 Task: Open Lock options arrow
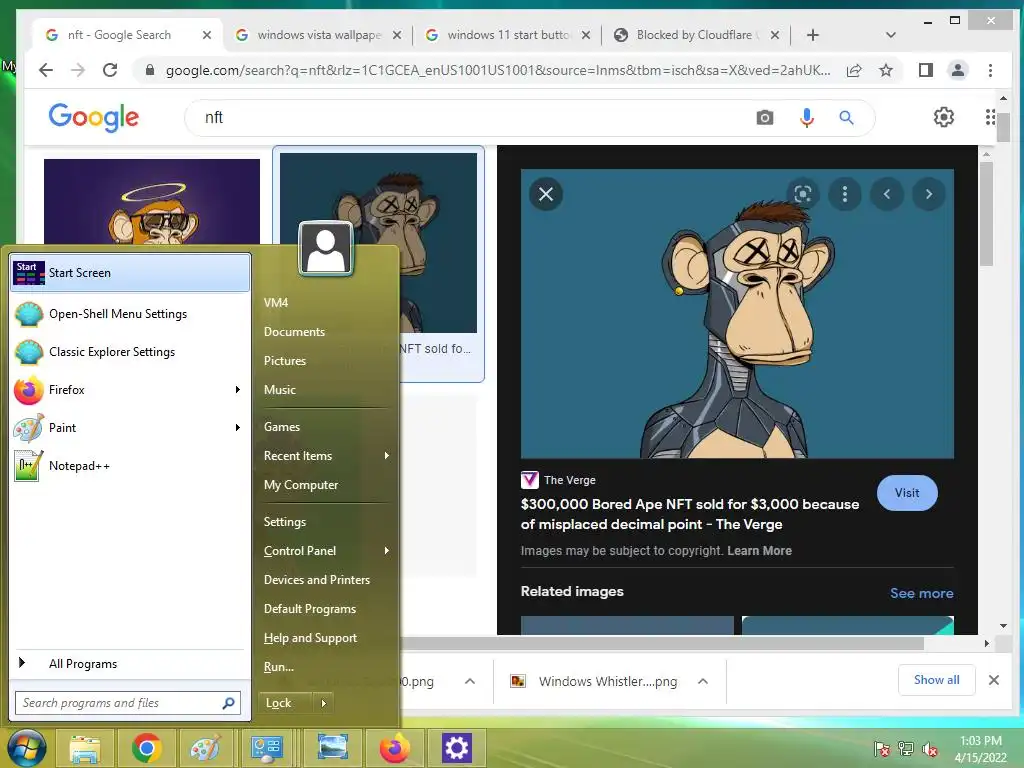(323, 703)
